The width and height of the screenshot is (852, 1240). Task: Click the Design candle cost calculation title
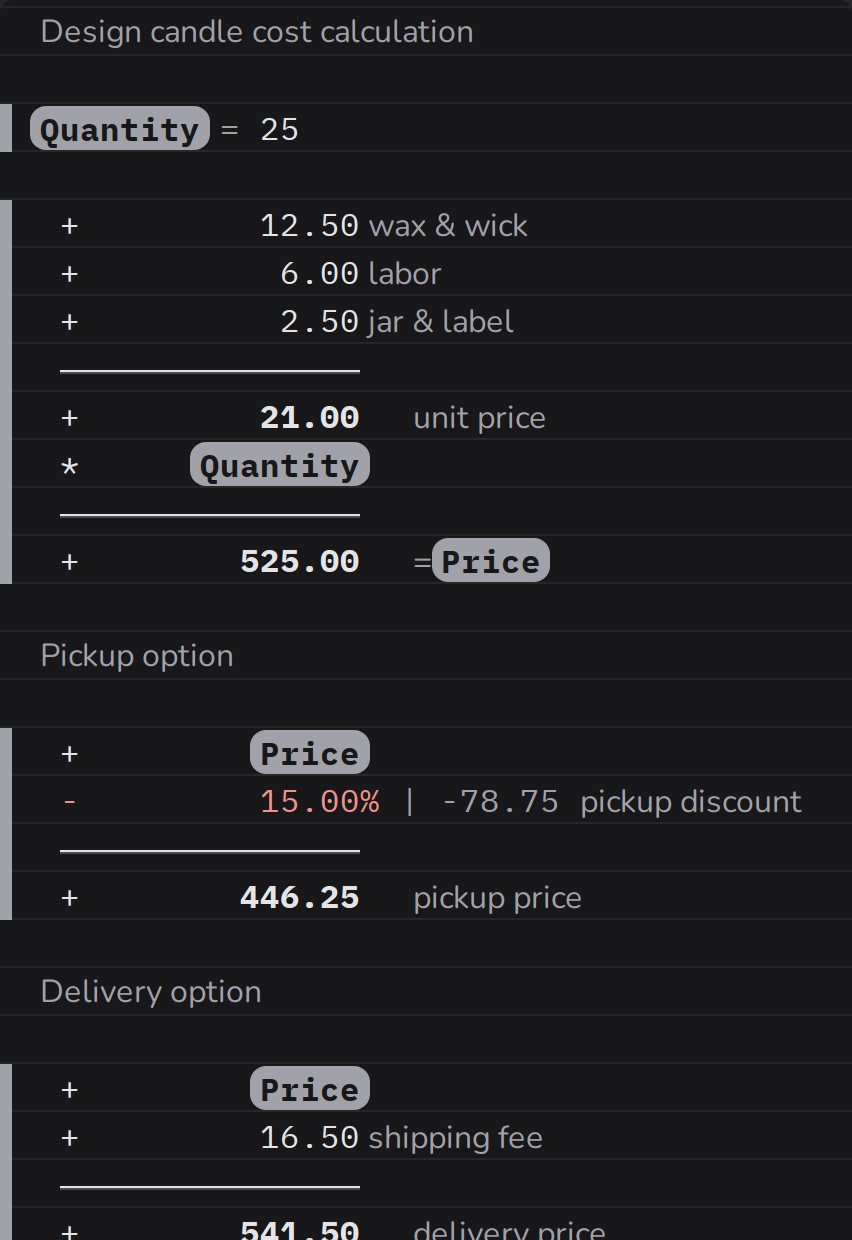257,32
